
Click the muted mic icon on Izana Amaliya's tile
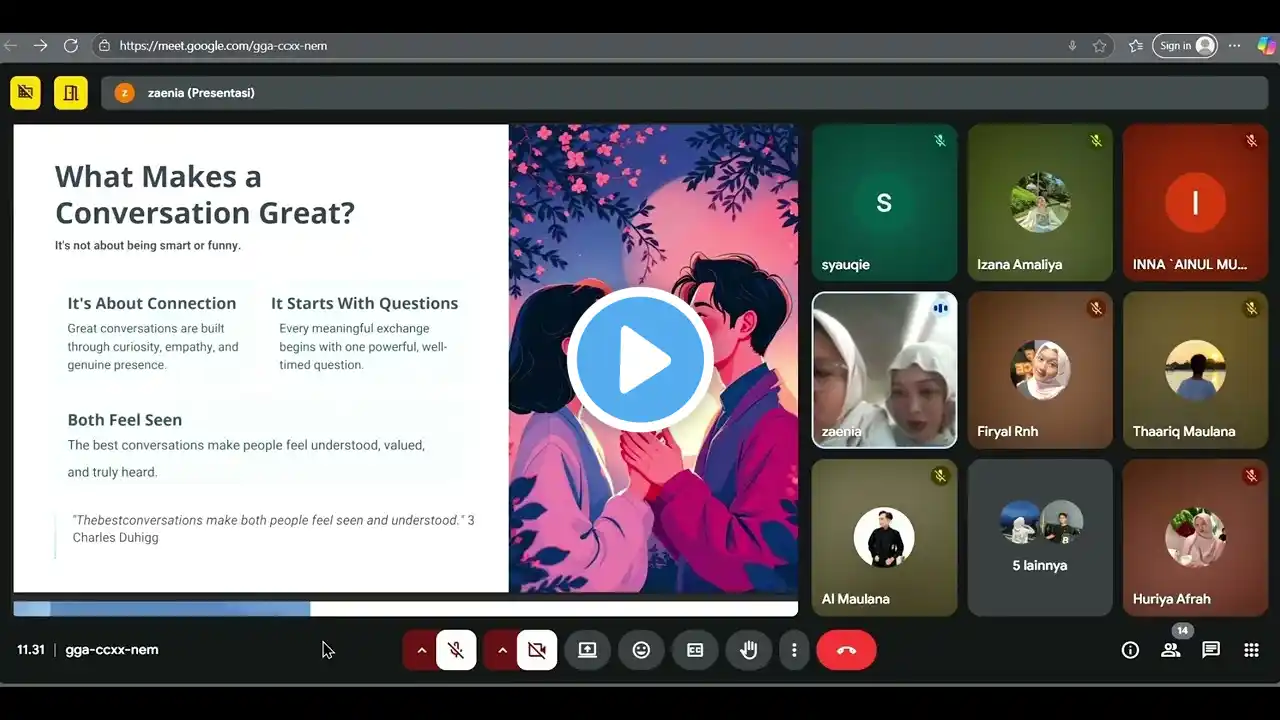pyautogui.click(x=1096, y=141)
